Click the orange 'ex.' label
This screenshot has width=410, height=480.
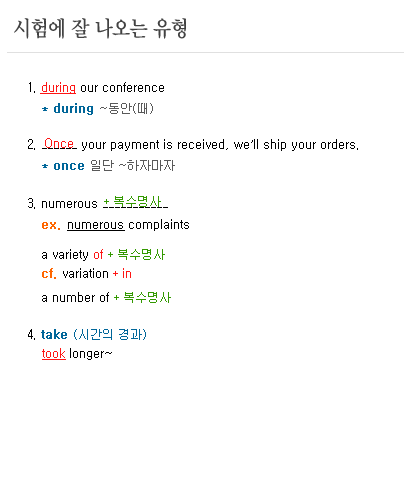click(x=51, y=225)
